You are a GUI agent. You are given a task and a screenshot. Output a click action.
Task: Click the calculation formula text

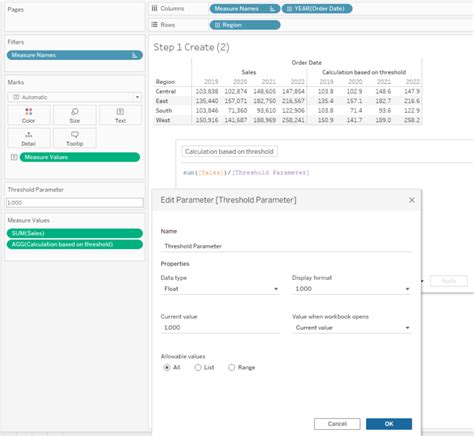pos(246,173)
